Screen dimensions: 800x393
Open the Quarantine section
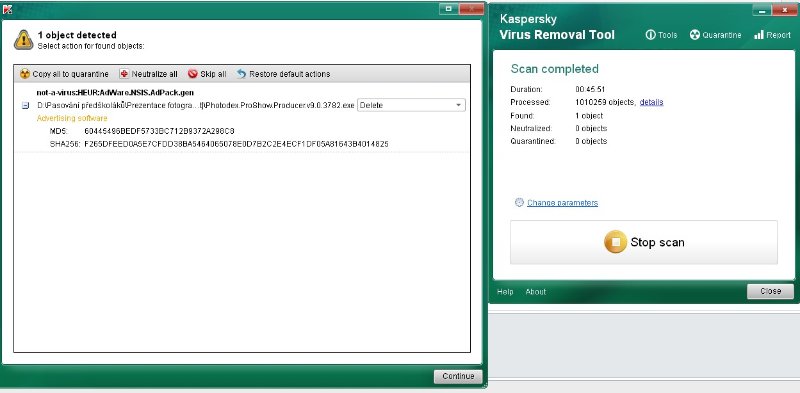715,35
